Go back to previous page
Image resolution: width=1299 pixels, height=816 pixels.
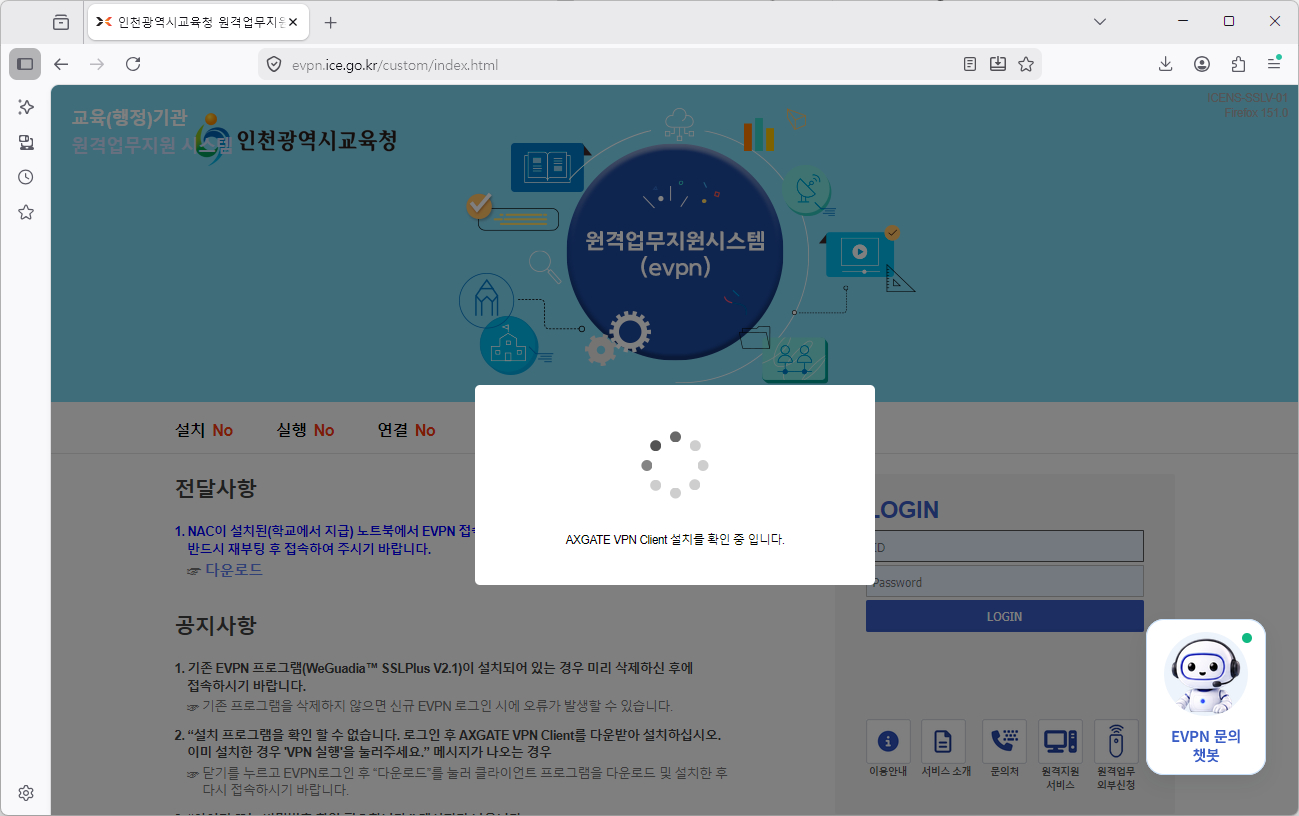click(x=61, y=64)
